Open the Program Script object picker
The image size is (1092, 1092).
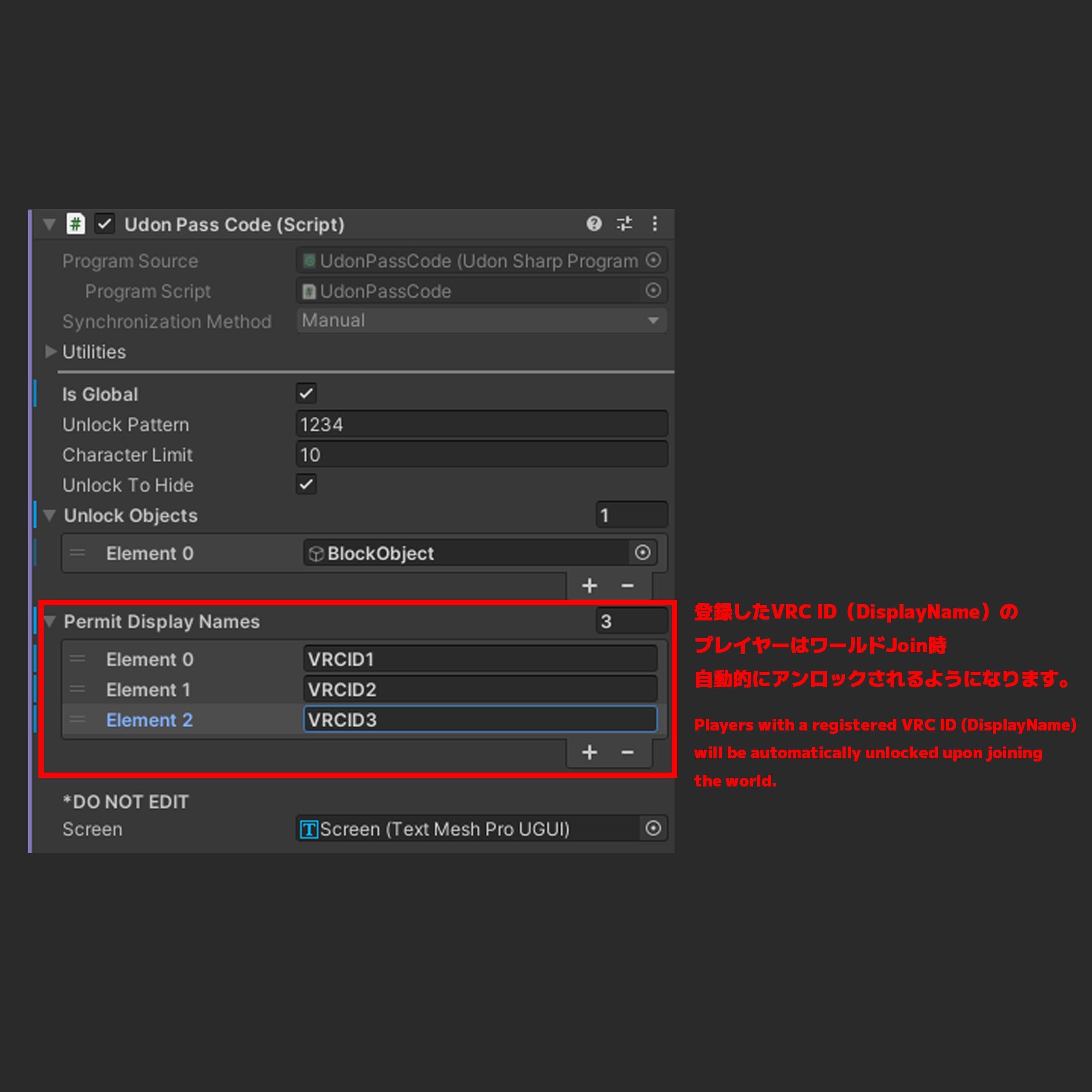pyautogui.click(x=653, y=291)
